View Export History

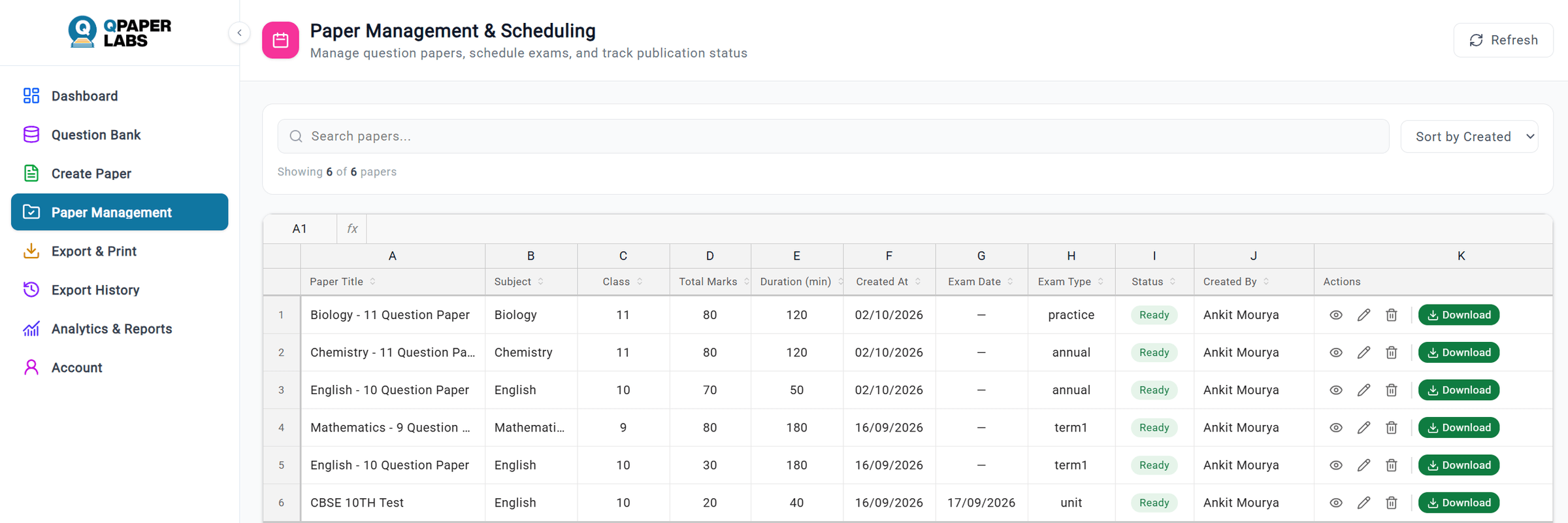(x=120, y=290)
